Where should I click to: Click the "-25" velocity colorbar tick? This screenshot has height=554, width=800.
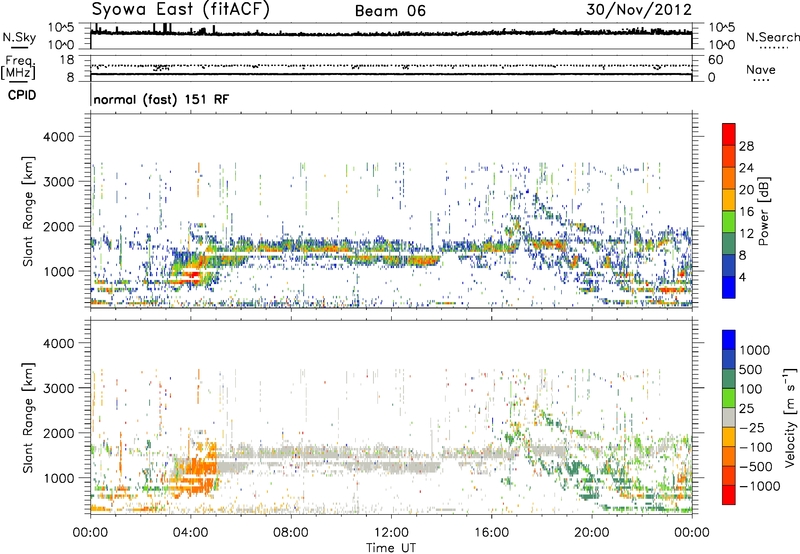pyautogui.click(x=752, y=428)
